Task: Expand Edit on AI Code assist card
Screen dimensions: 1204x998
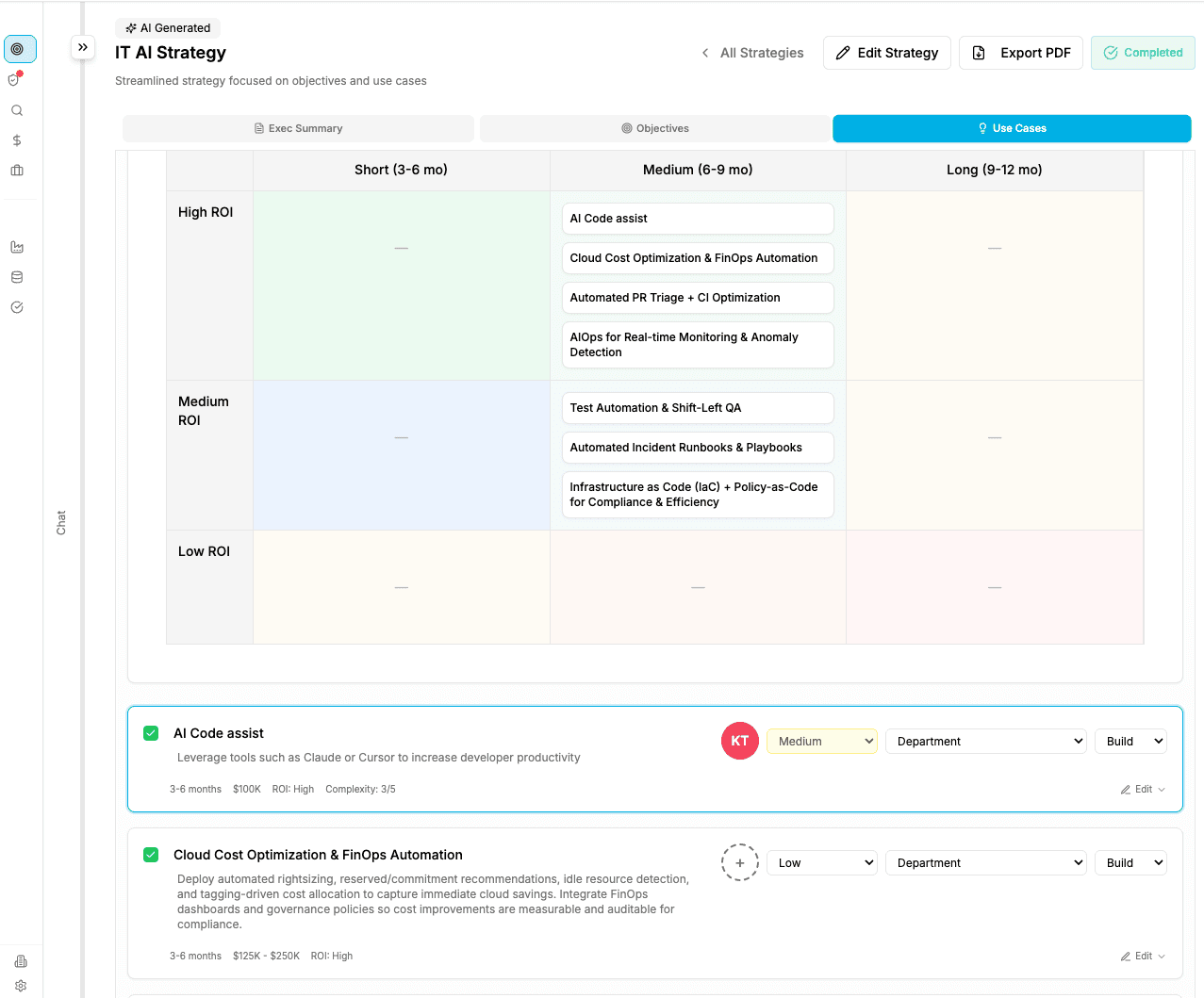Action: pos(1143,790)
